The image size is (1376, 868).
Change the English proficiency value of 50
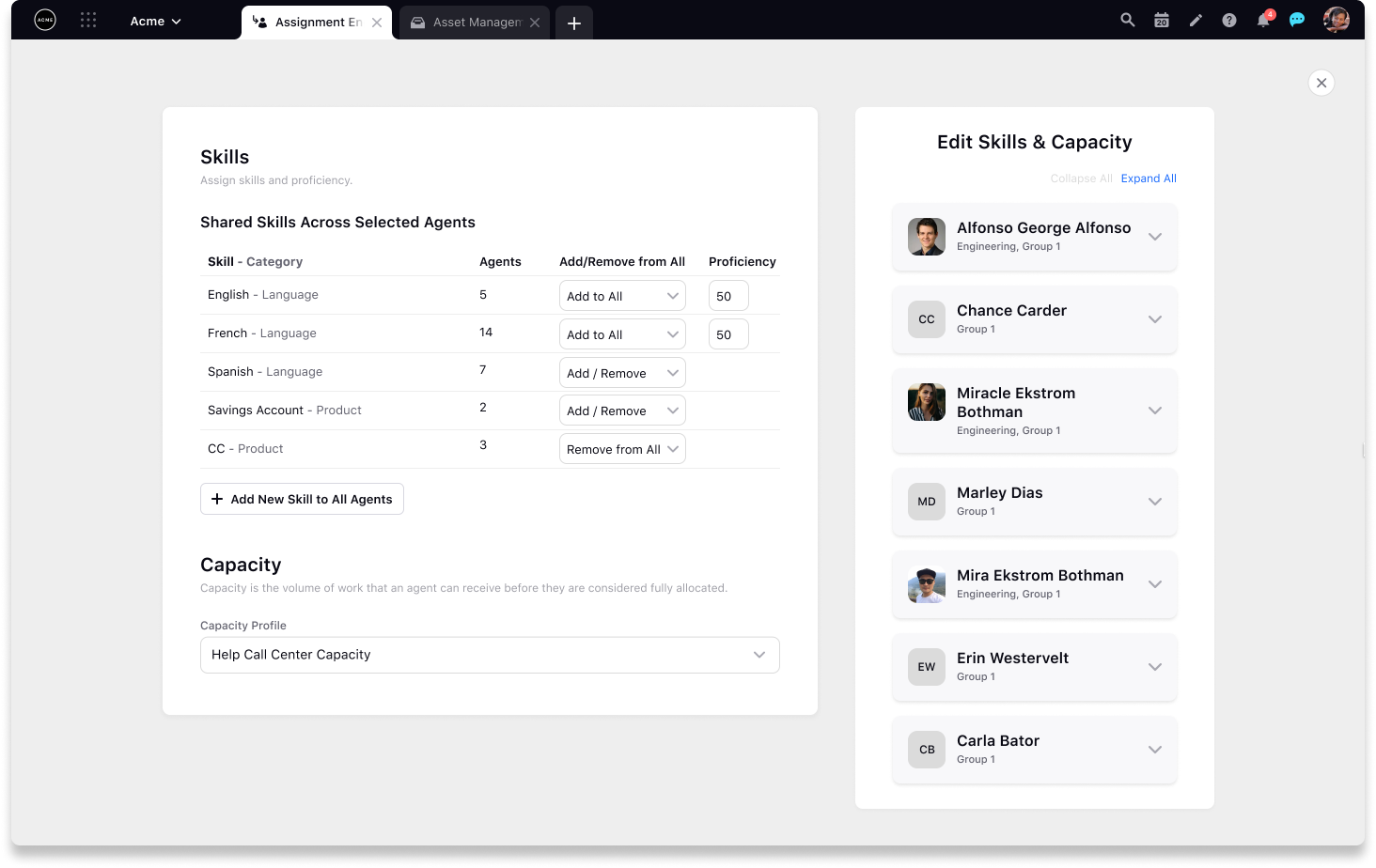728,295
